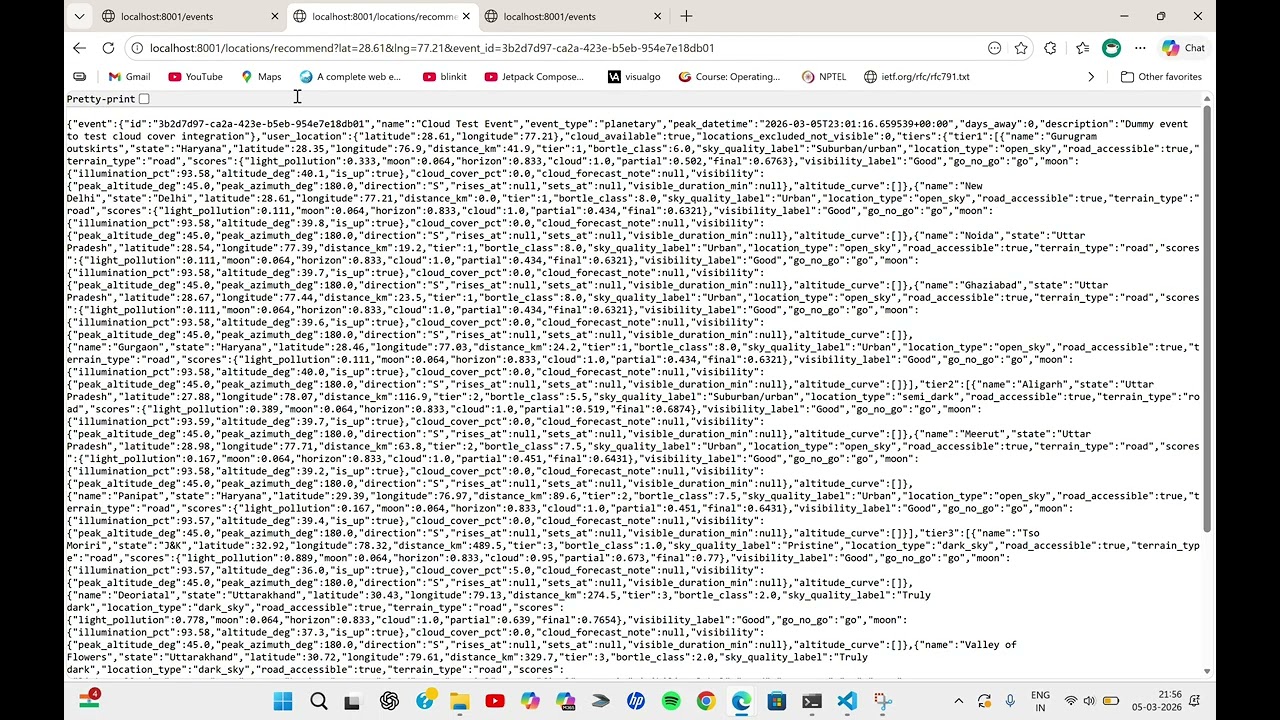Open Maps bookmark
Viewport: 1280px width, 720px height.
tap(261, 77)
